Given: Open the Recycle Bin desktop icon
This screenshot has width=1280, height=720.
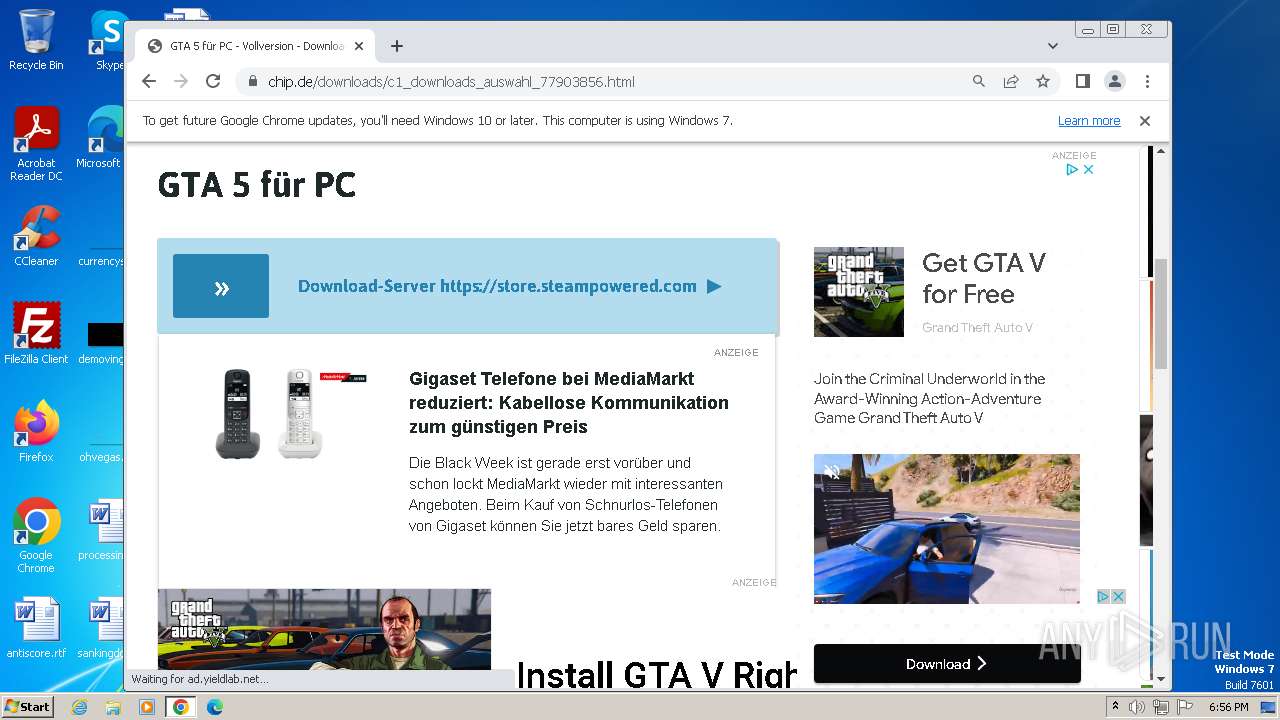Looking at the screenshot, I should click(x=36, y=39).
